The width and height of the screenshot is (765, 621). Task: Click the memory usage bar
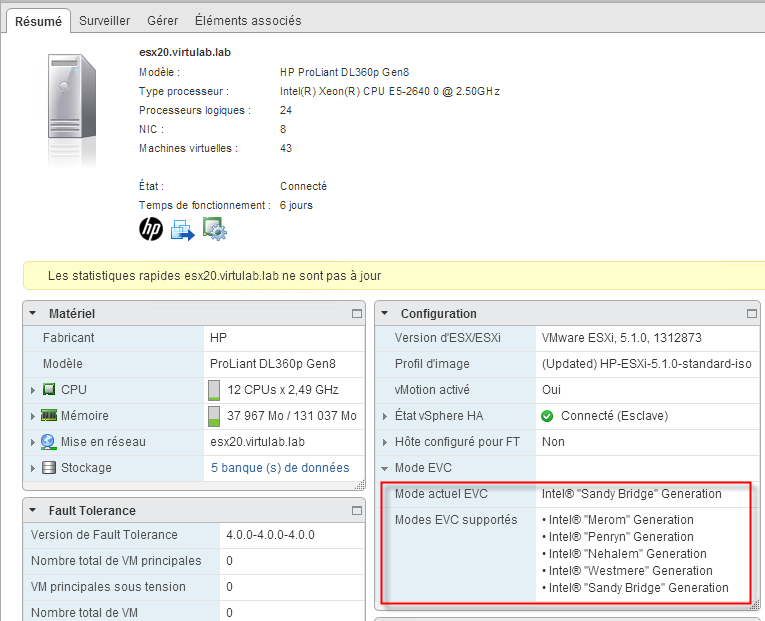pyautogui.click(x=214, y=416)
